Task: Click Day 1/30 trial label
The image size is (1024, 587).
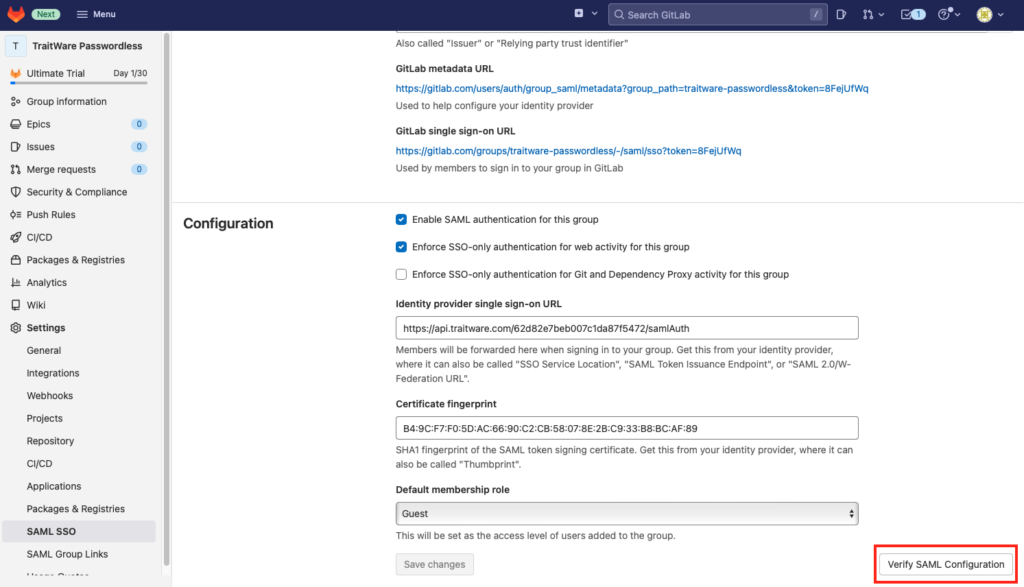Action: 130,73
